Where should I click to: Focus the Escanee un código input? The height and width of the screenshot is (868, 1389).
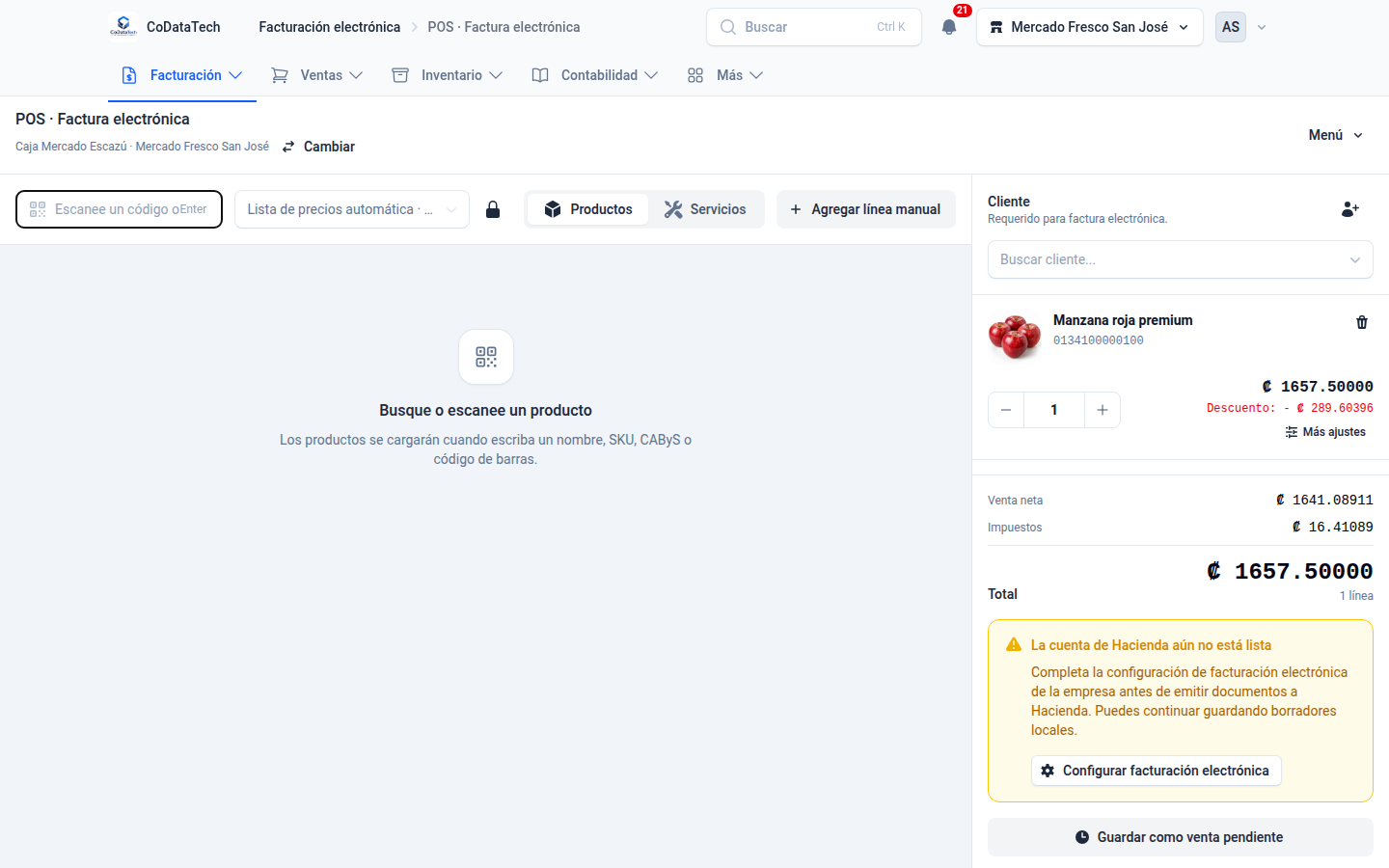[120, 209]
